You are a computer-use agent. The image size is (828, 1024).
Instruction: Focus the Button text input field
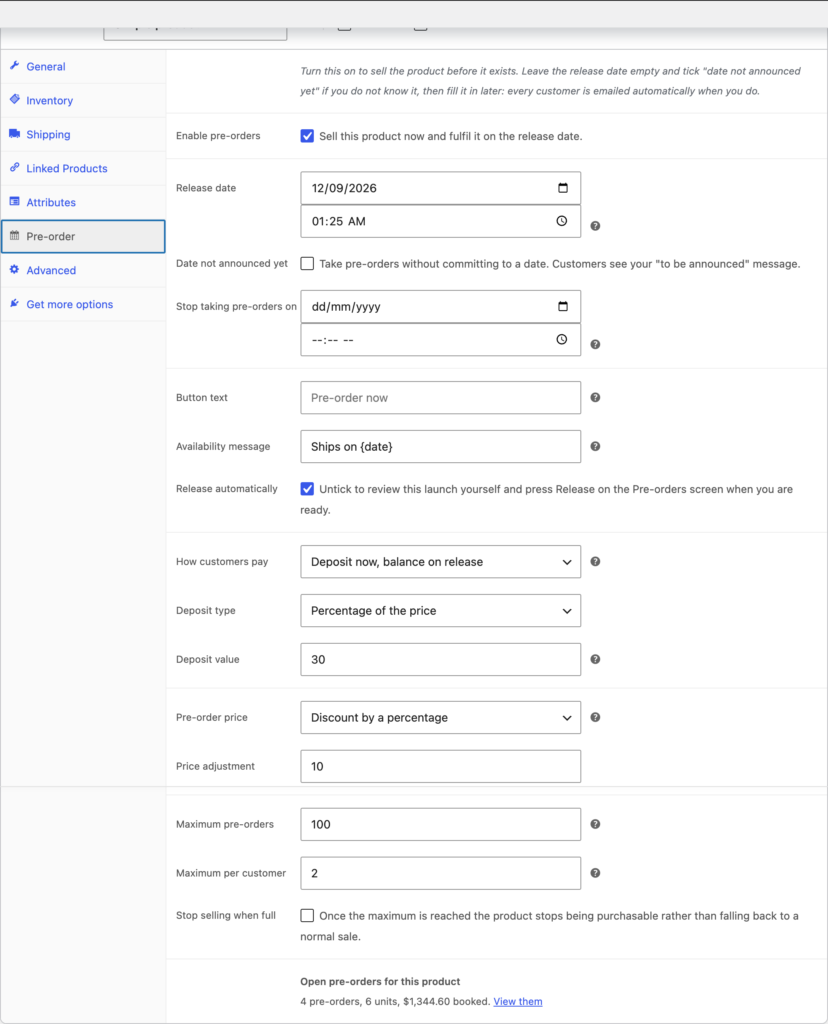pos(440,398)
